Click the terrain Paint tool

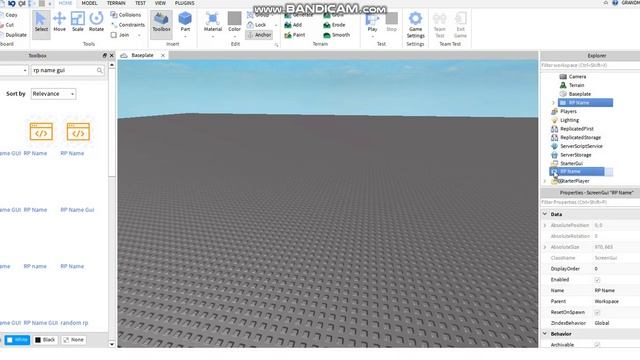pos(295,35)
